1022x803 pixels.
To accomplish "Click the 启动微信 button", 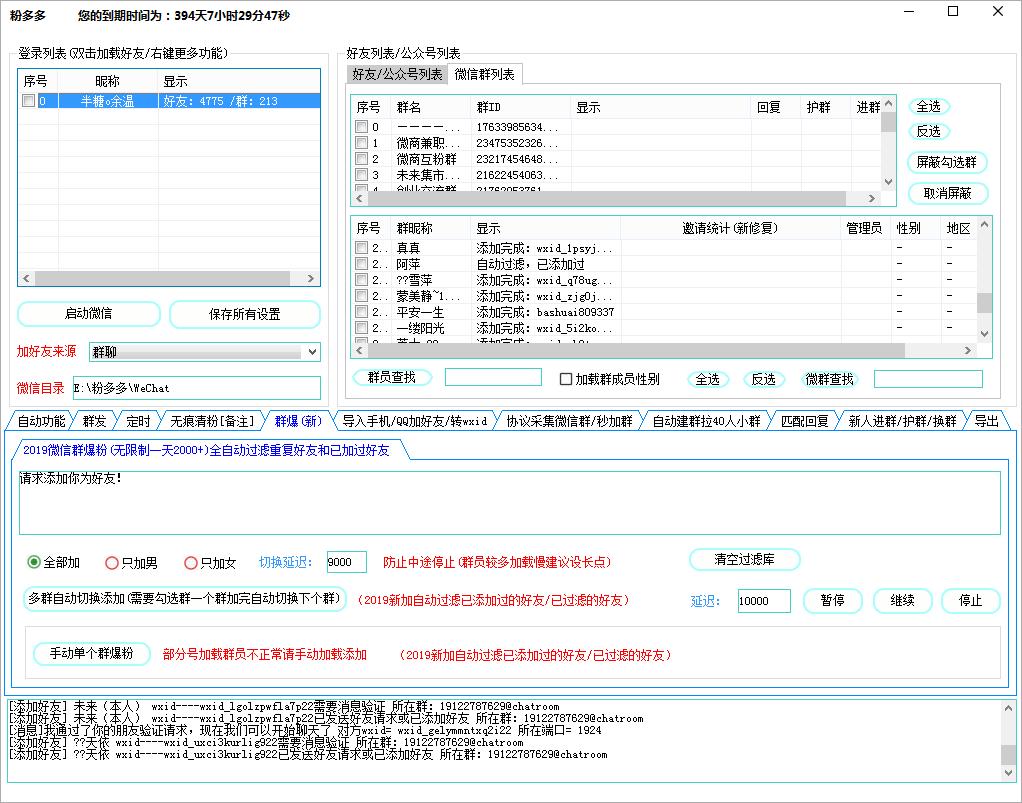I will pos(88,314).
